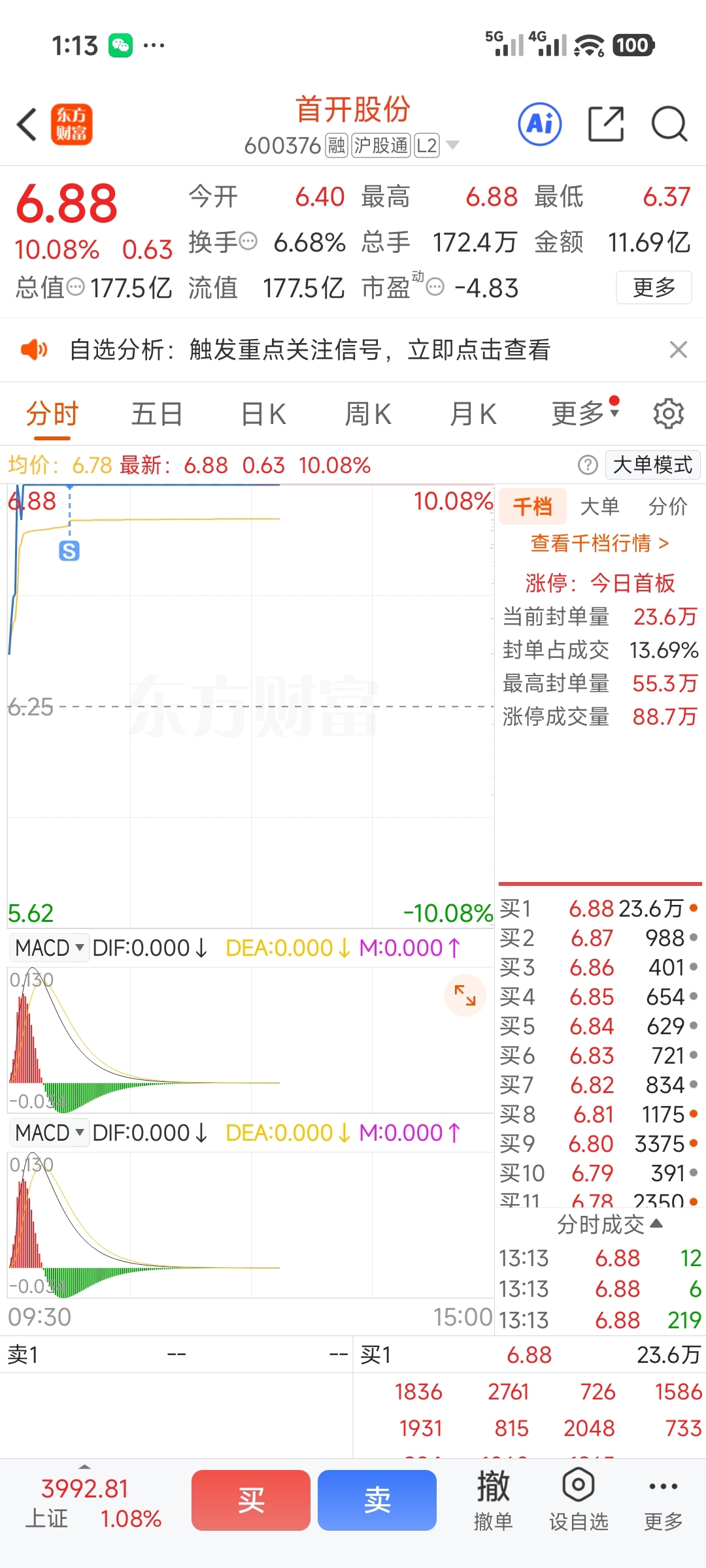
Task: Select the 买5 6.84 order book row
Action: tap(599, 1026)
